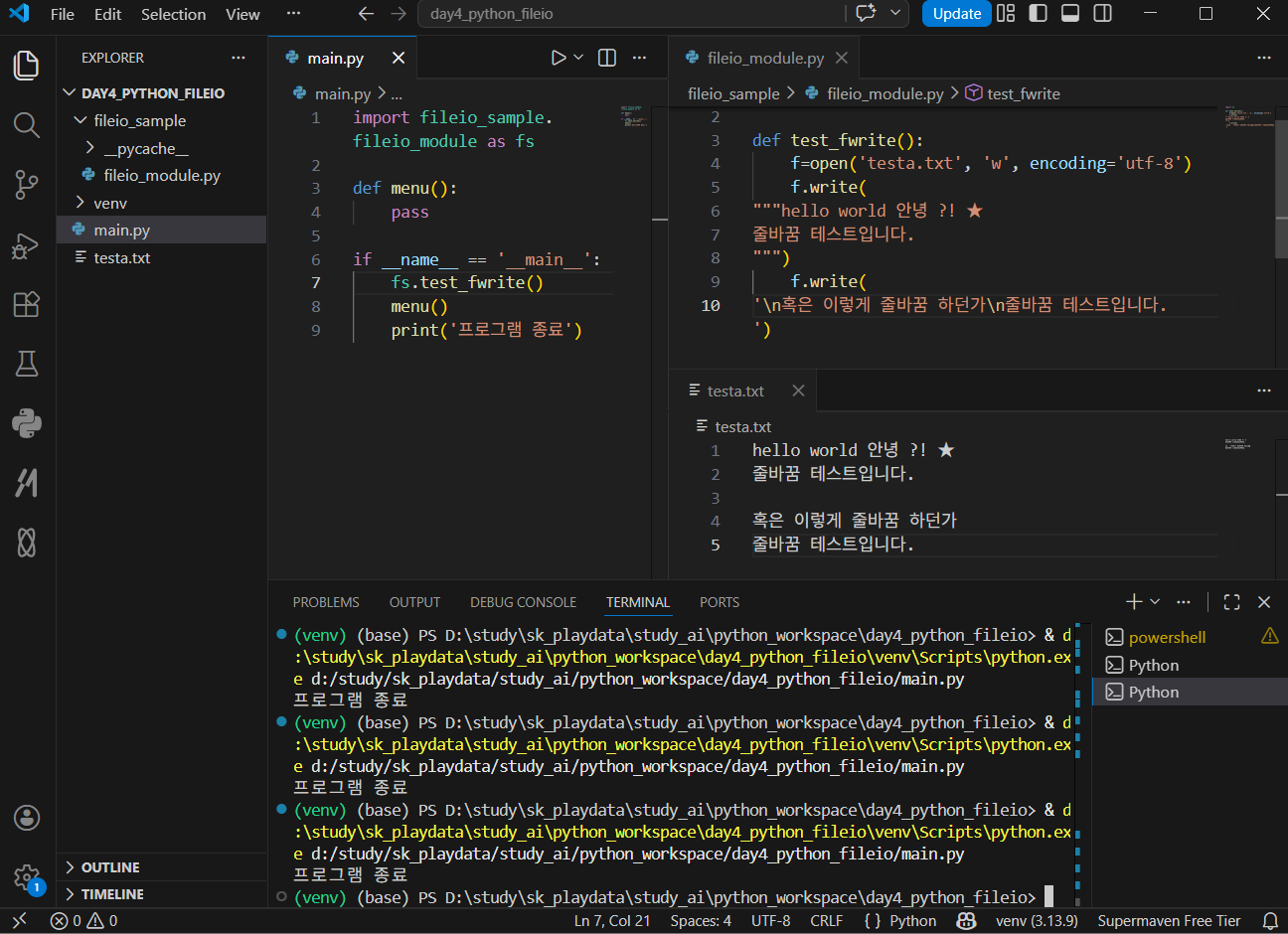1288x934 pixels.
Task: Select the powershell terminal instance
Action: [1190, 638]
